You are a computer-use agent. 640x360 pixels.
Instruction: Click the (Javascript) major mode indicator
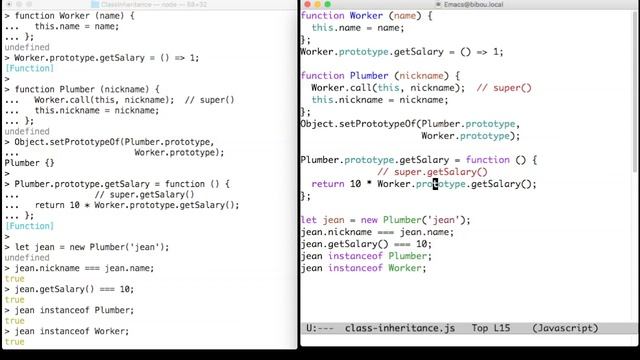click(x=565, y=328)
